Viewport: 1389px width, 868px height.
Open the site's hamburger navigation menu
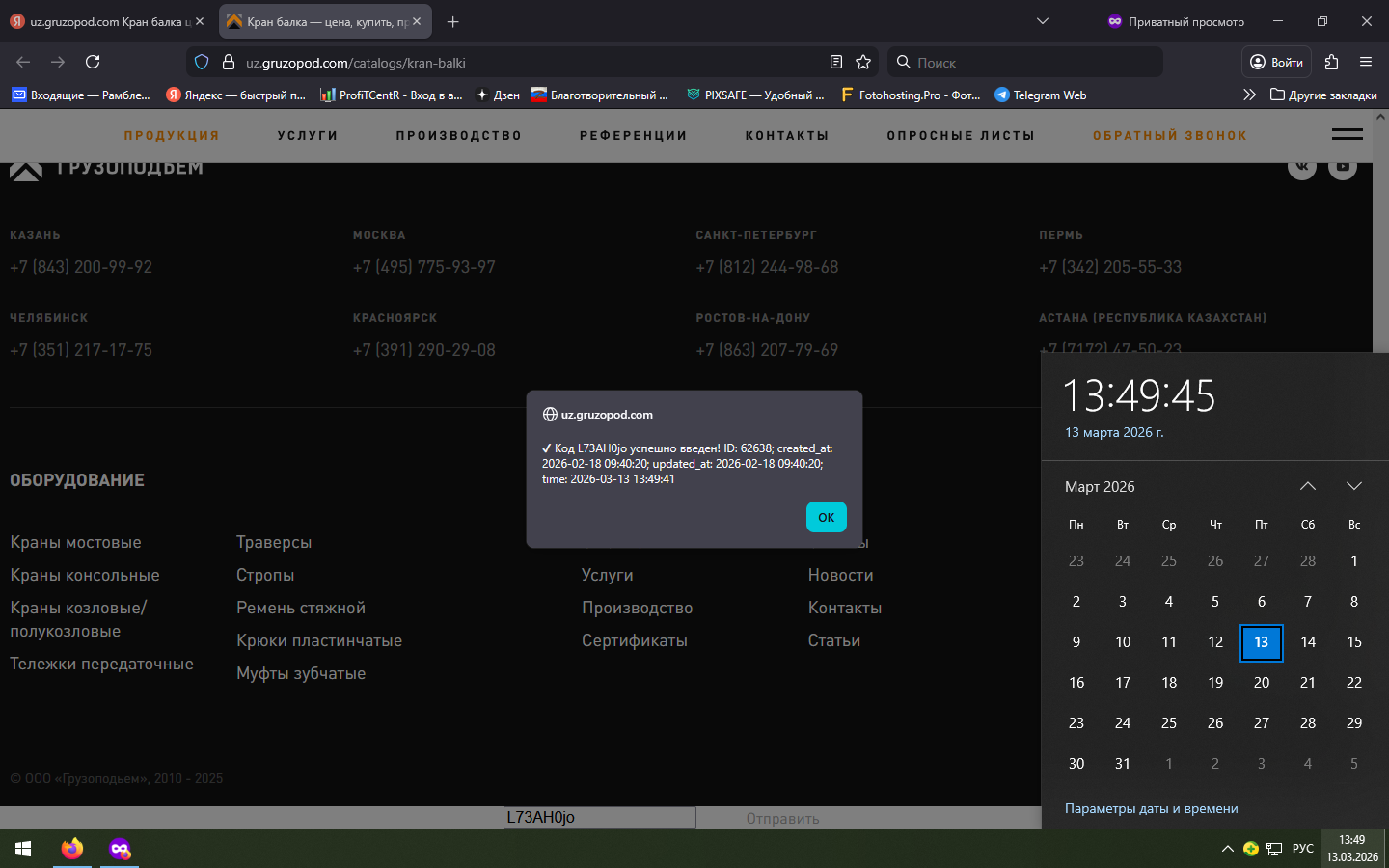pos(1347,135)
